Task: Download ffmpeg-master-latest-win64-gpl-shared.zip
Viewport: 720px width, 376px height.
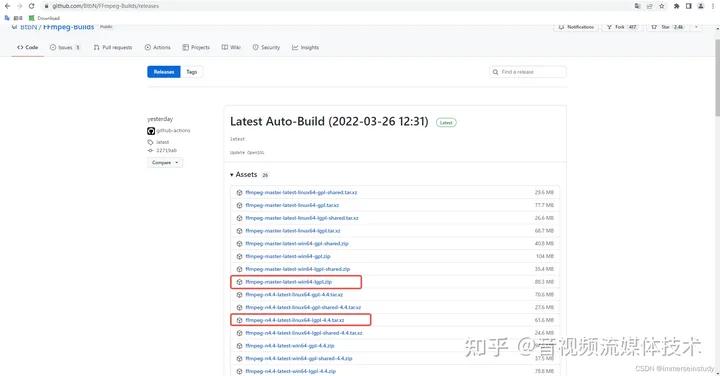Action: coord(297,243)
